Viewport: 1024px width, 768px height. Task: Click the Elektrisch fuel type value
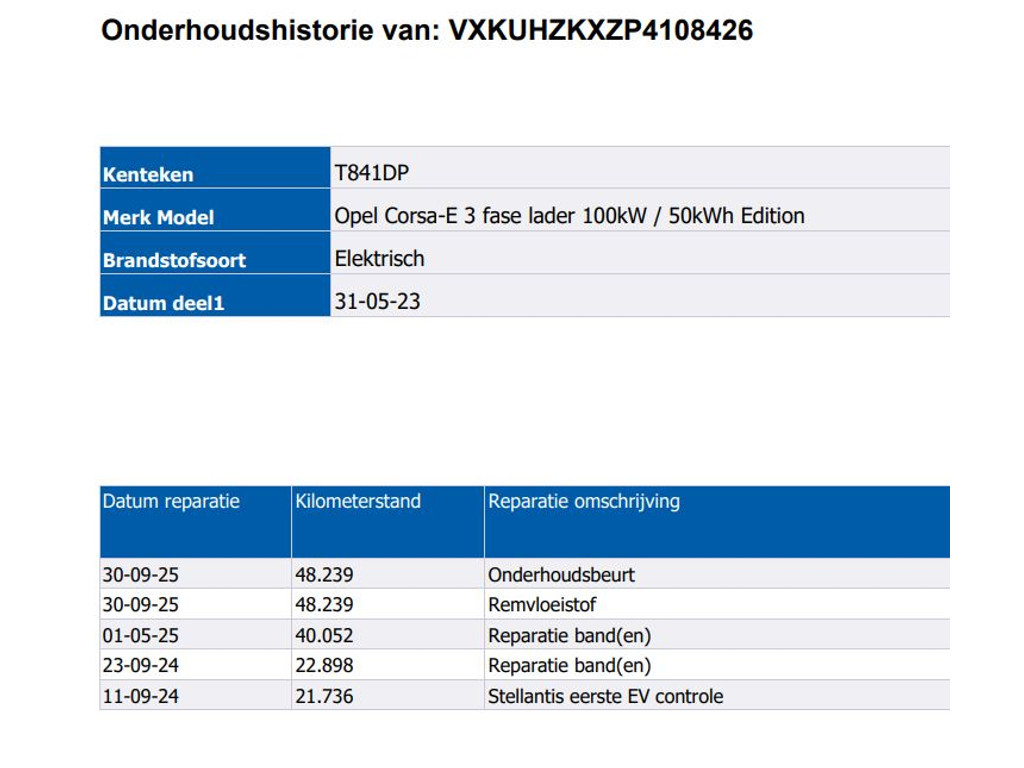(x=379, y=259)
